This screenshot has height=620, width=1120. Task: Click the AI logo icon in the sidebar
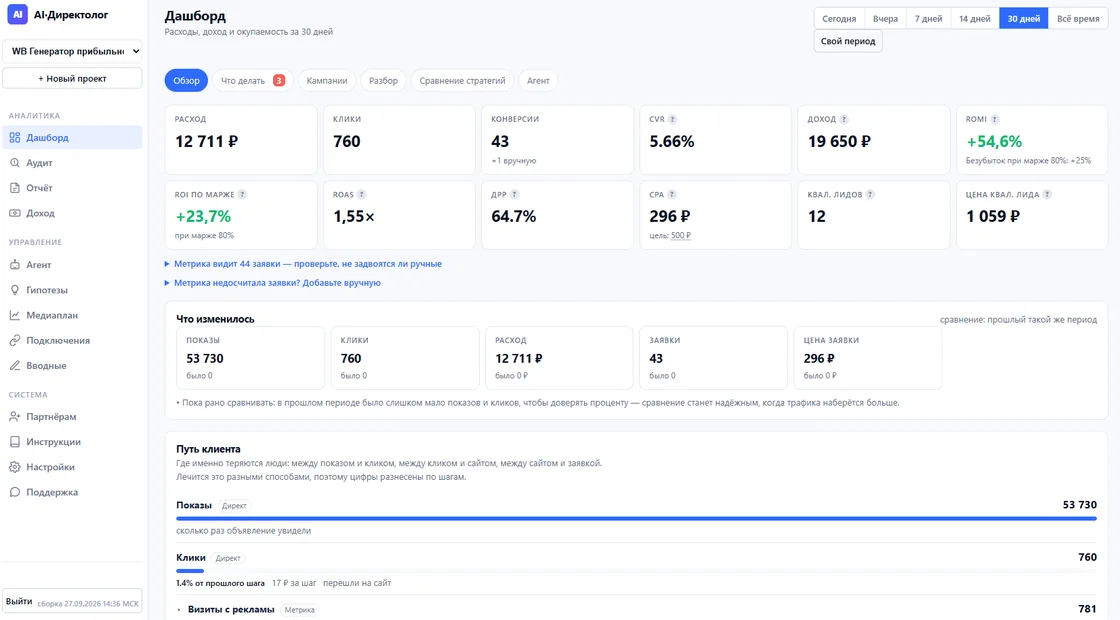click(x=17, y=14)
